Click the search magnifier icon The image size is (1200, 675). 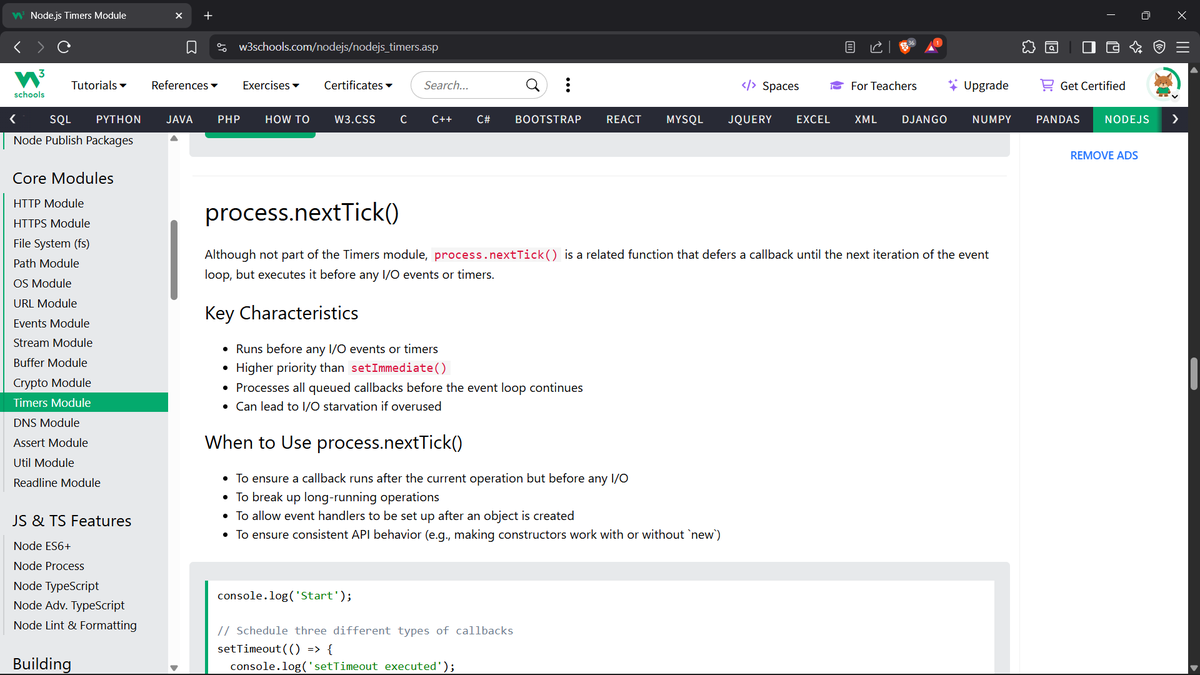tap(534, 85)
